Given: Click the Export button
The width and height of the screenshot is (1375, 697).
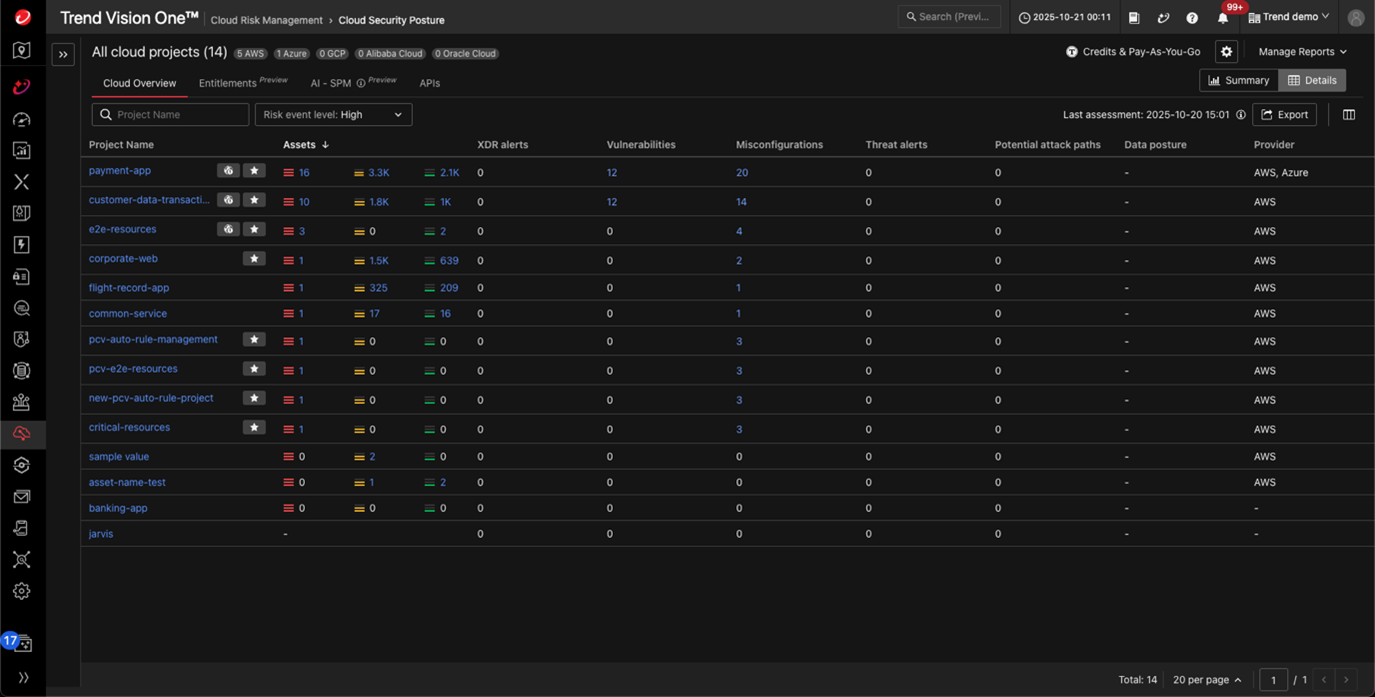Looking at the screenshot, I should click(1285, 115).
